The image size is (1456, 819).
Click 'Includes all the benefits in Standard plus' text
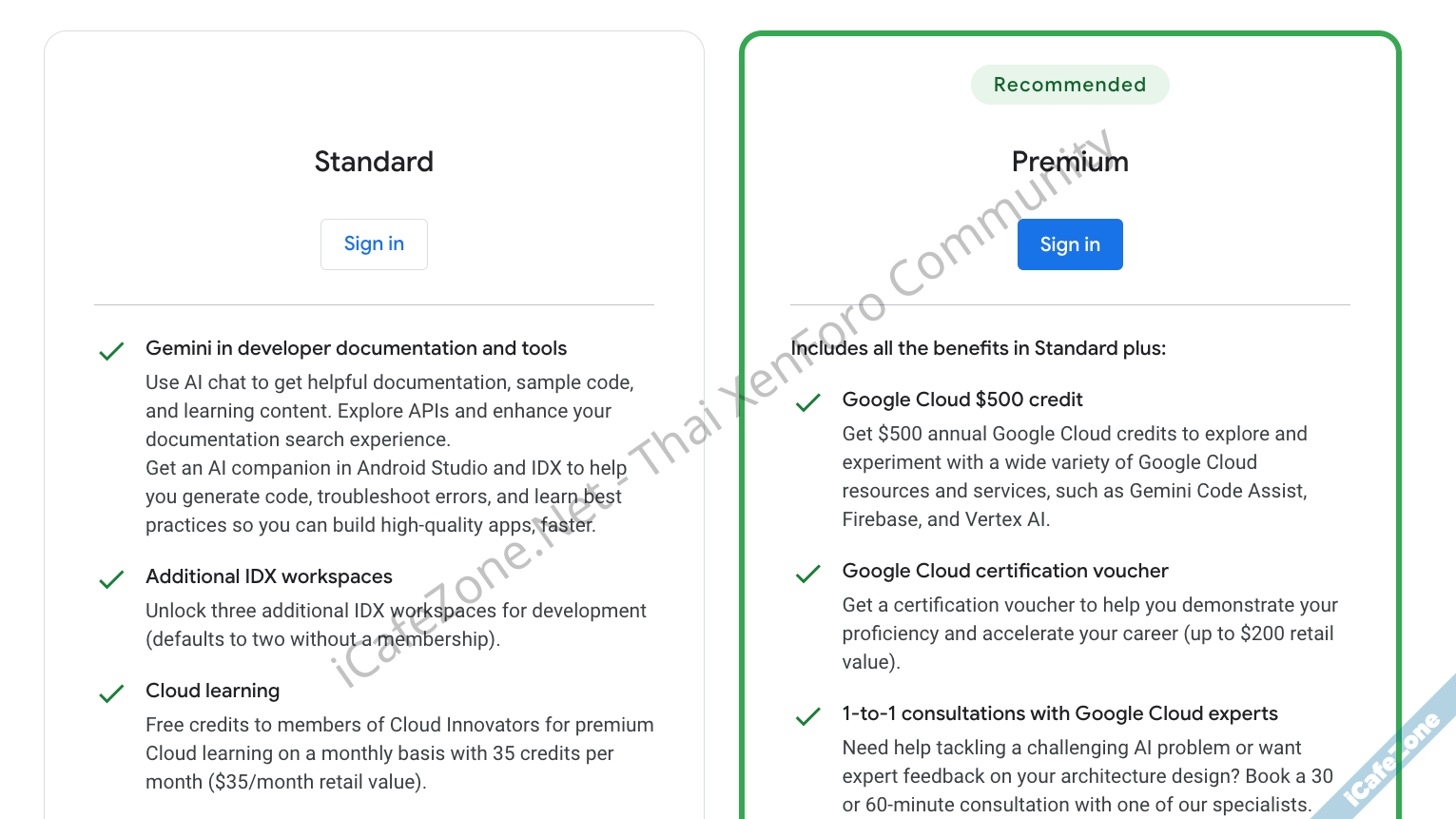pyautogui.click(x=979, y=348)
